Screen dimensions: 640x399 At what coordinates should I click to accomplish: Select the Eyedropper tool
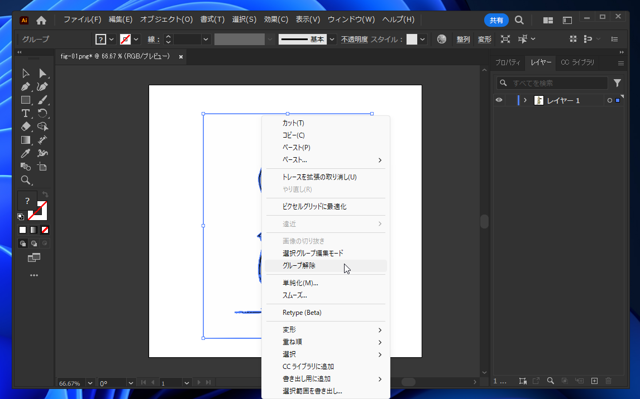click(x=26, y=153)
